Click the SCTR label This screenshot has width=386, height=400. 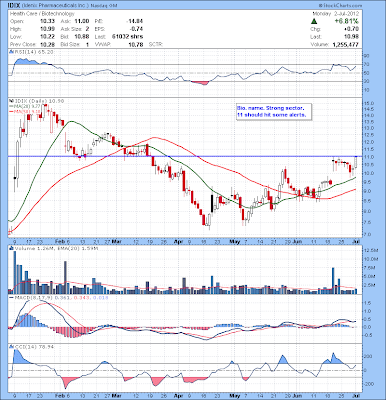pos(156,44)
